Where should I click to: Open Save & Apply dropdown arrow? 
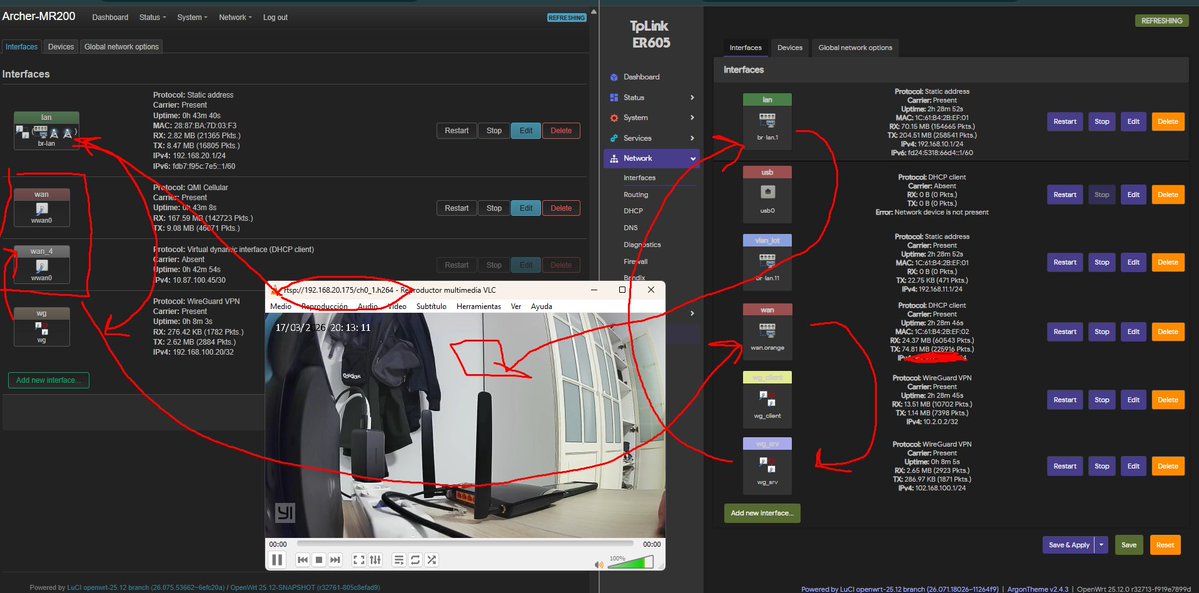[1102, 545]
